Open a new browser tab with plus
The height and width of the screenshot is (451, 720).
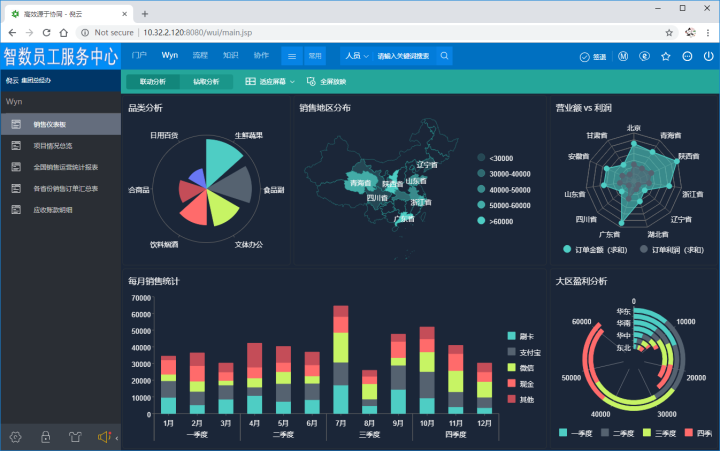point(145,14)
